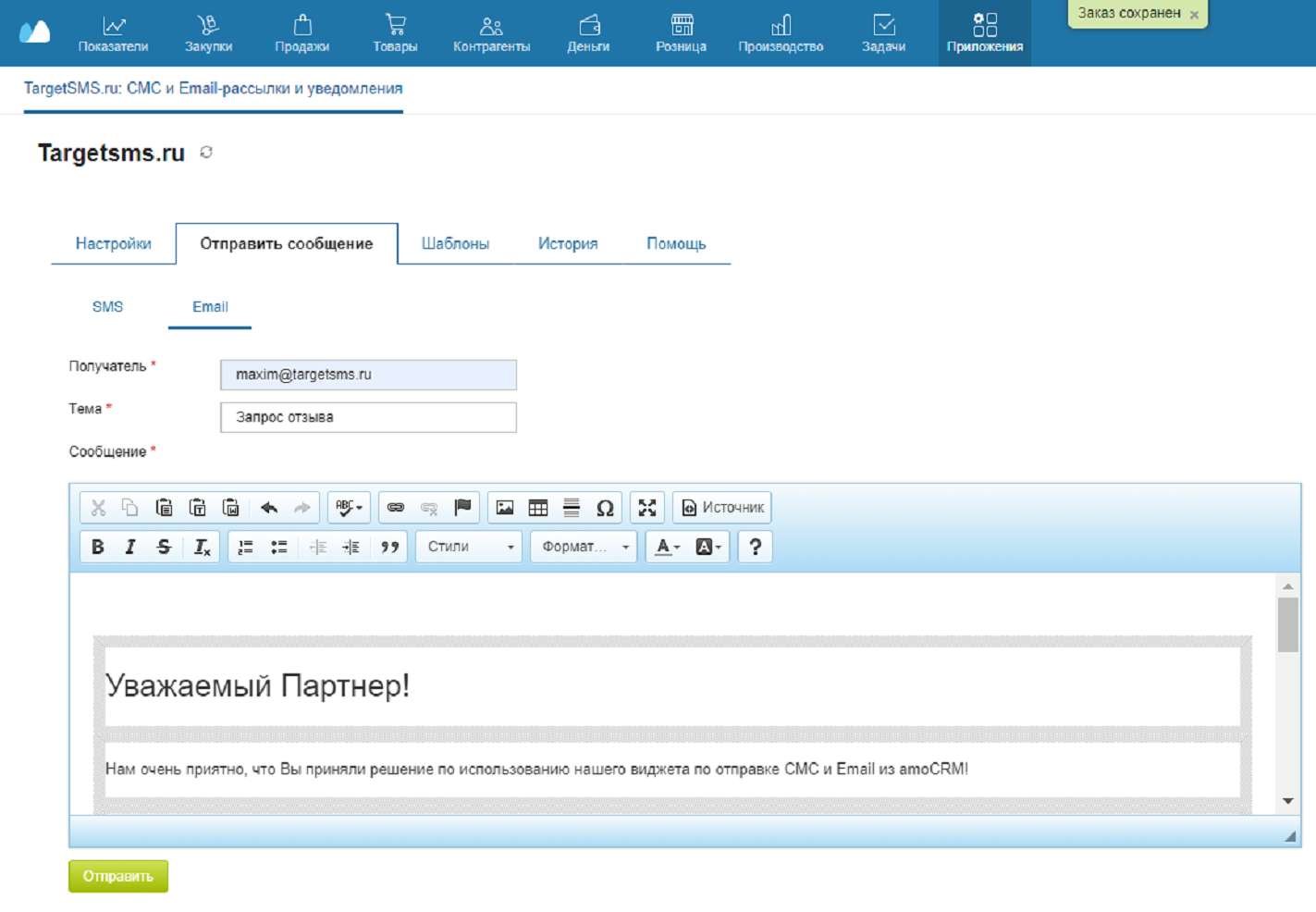Viewport: 1316px width, 912px height.
Task: Undo the last edit
Action: 269,508
